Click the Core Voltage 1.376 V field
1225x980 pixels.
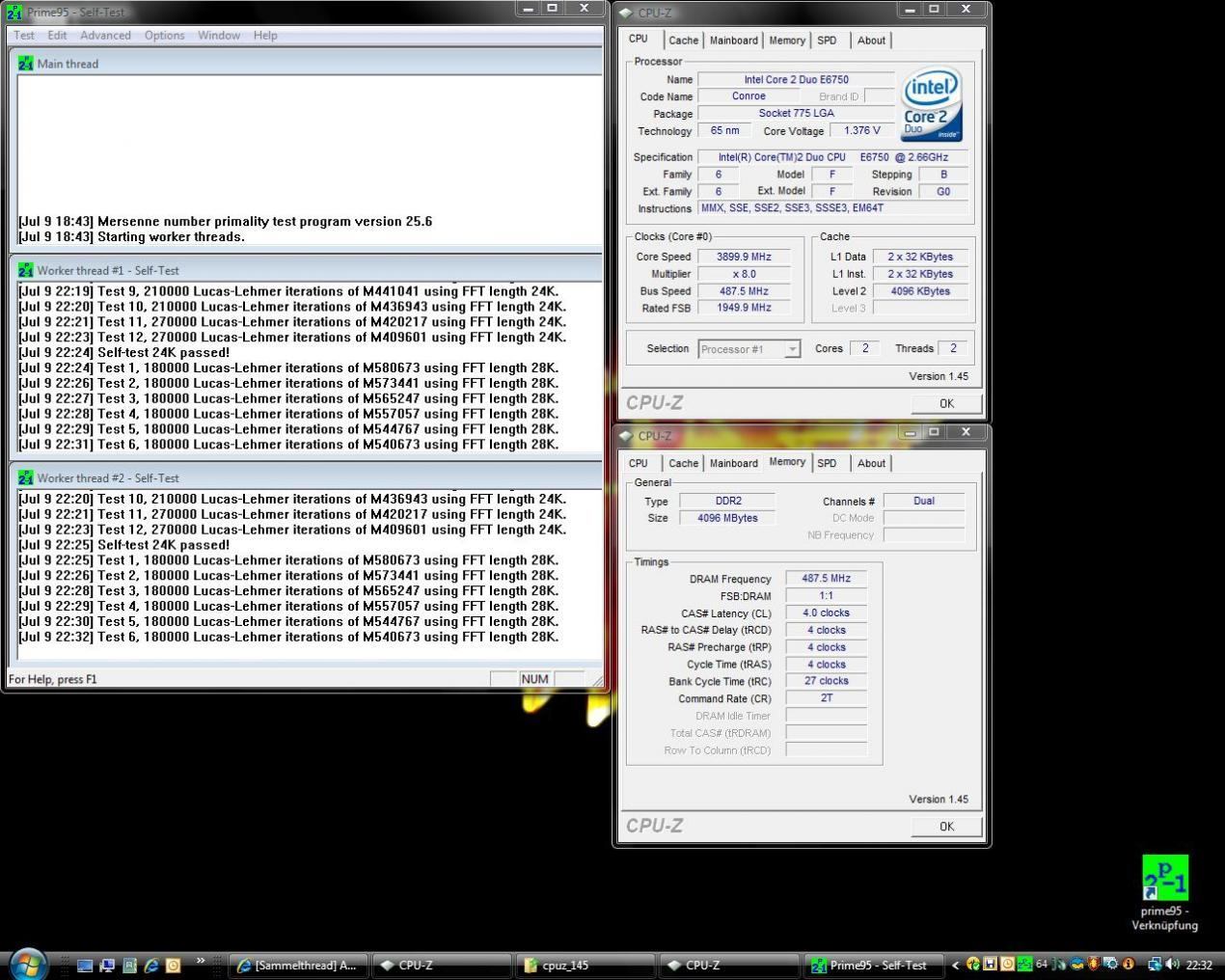point(861,131)
